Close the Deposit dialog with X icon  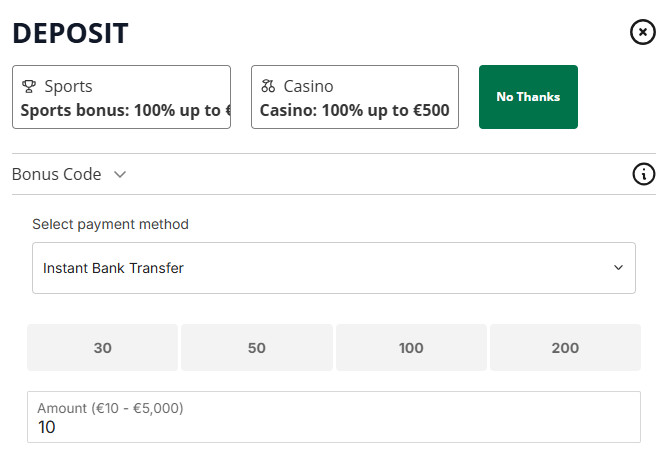[643, 32]
